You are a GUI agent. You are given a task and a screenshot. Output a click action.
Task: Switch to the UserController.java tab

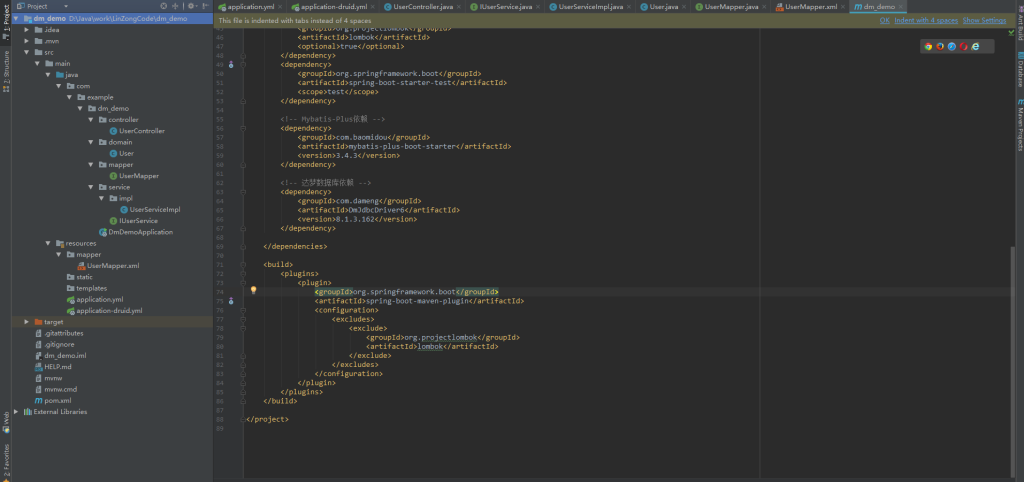coord(419,6)
